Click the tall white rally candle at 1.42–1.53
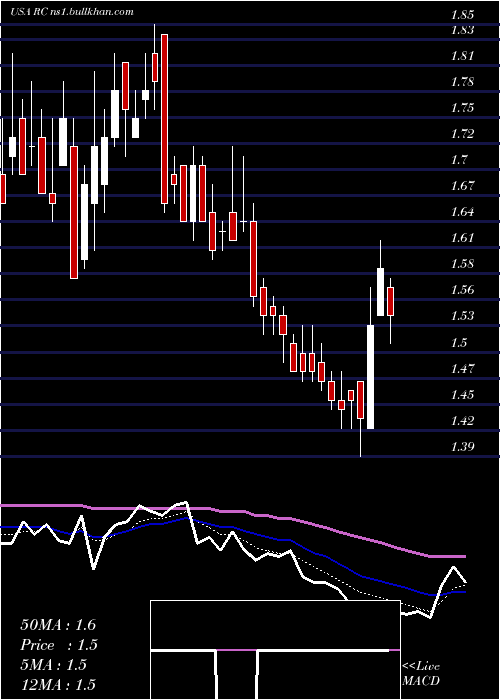This screenshot has height=700, width=500. (371, 377)
